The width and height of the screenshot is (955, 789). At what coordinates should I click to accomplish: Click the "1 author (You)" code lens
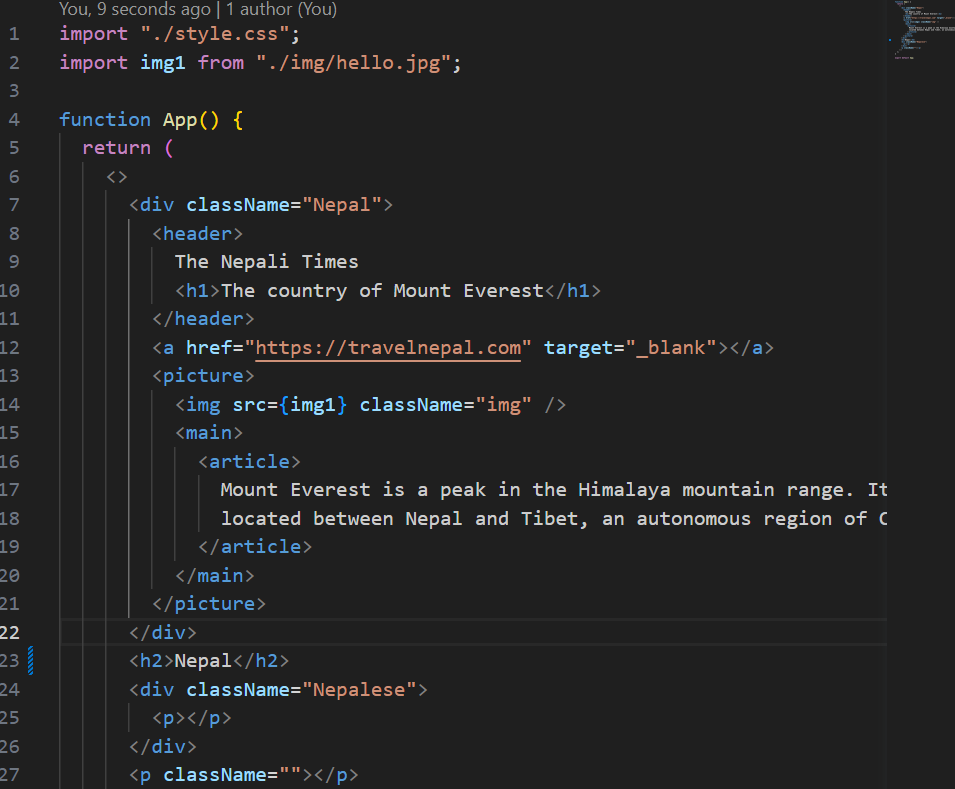click(x=281, y=9)
